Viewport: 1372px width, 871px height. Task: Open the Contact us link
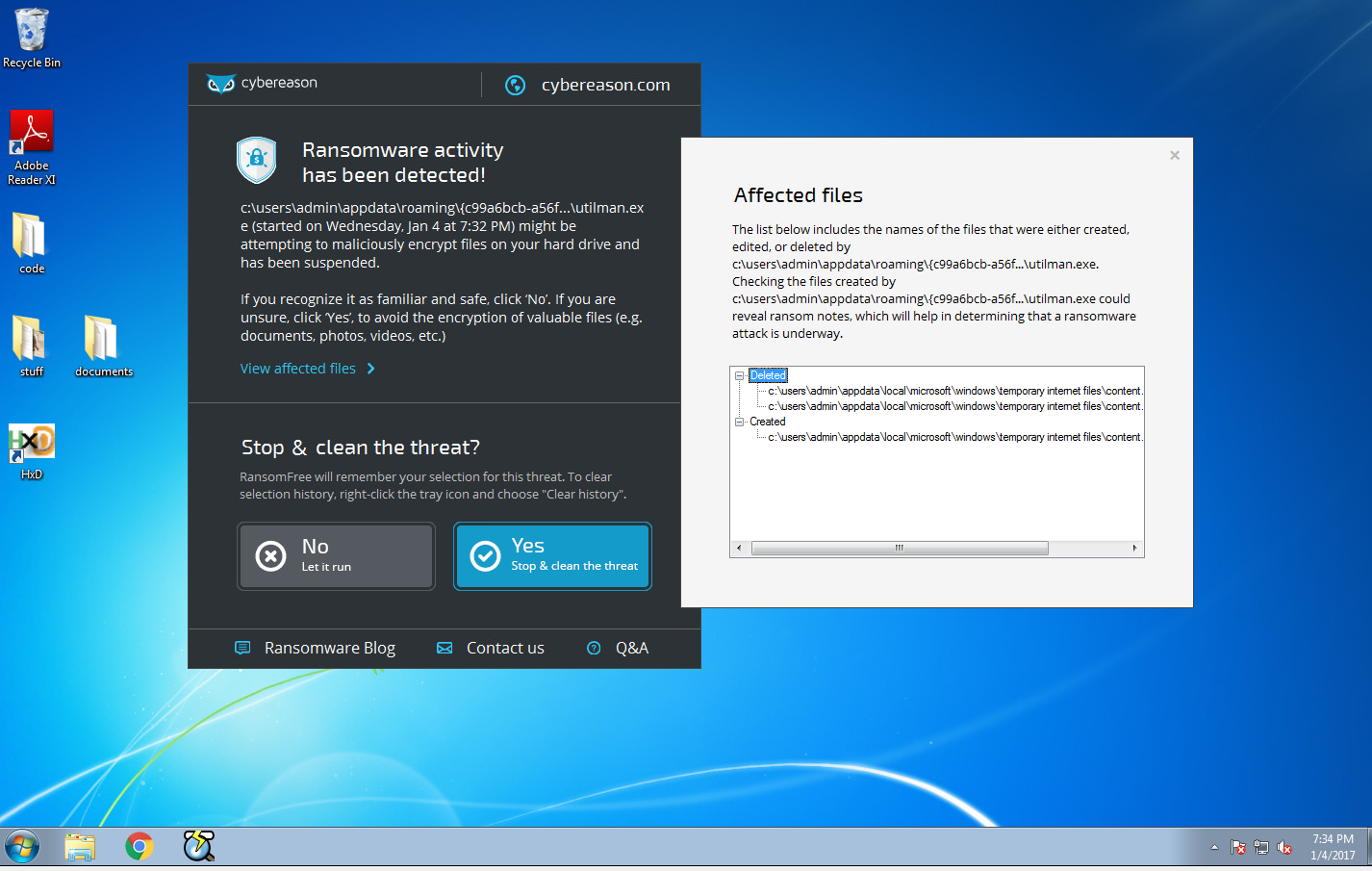tap(491, 648)
